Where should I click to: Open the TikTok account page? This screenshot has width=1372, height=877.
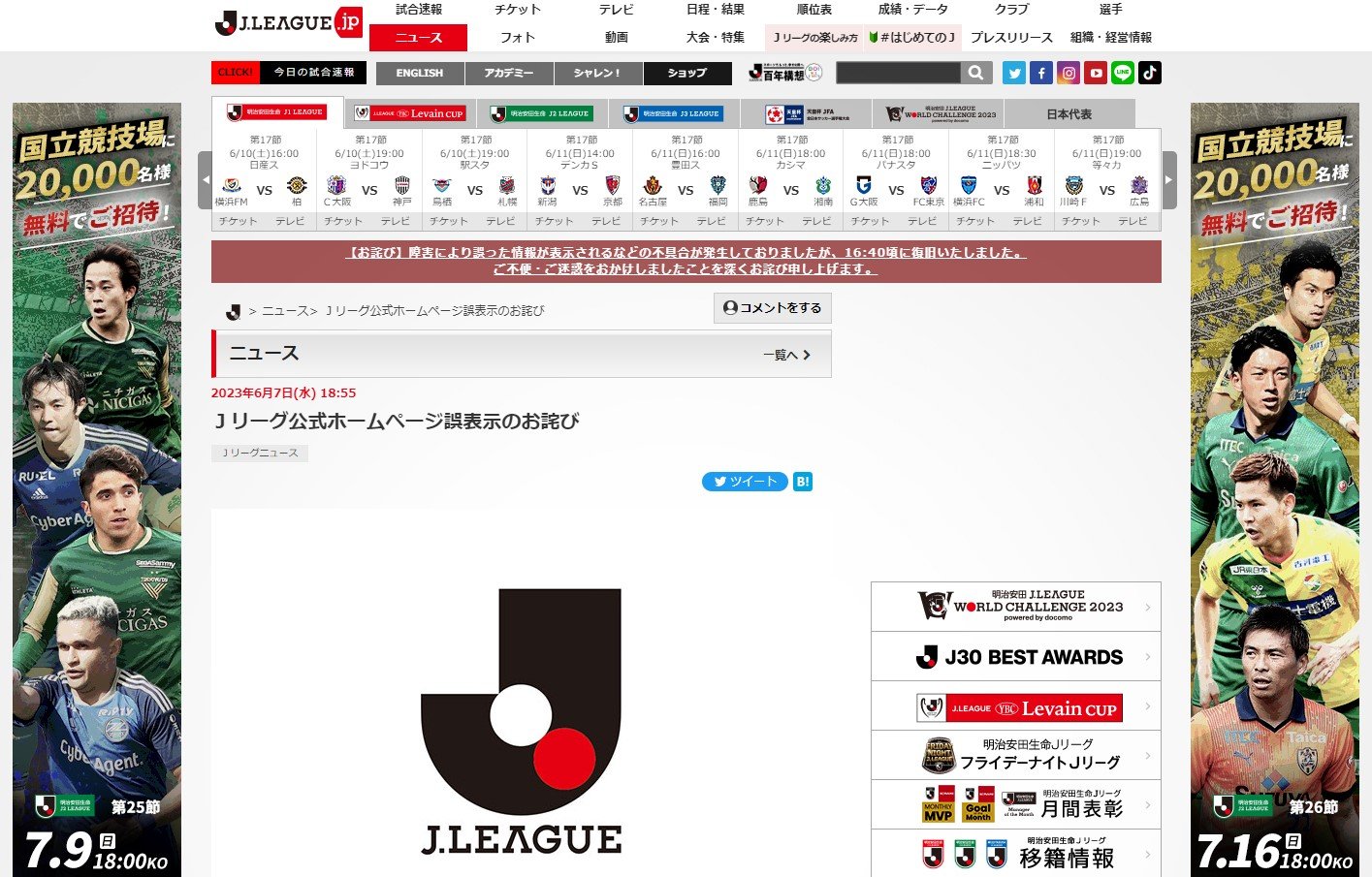click(x=1150, y=72)
